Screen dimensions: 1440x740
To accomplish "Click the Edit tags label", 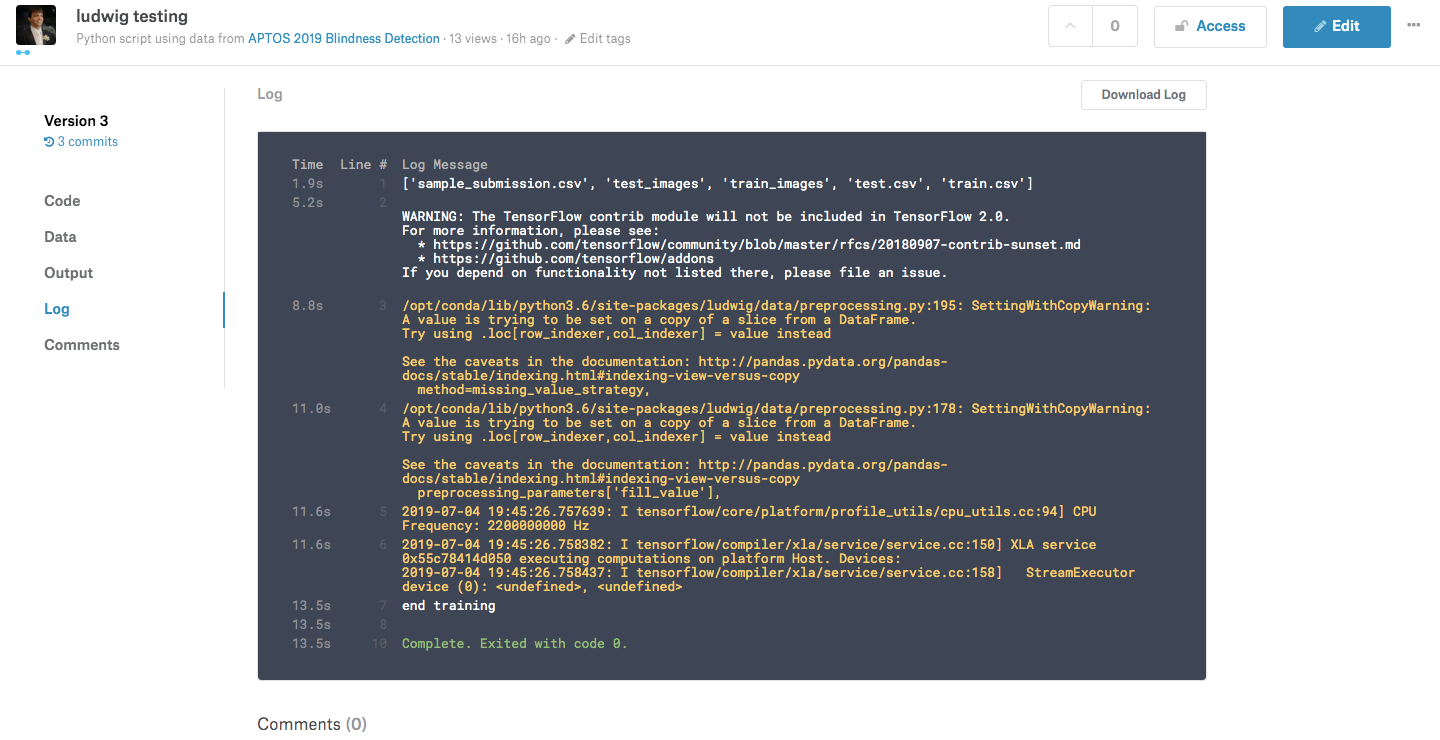I will [x=604, y=38].
